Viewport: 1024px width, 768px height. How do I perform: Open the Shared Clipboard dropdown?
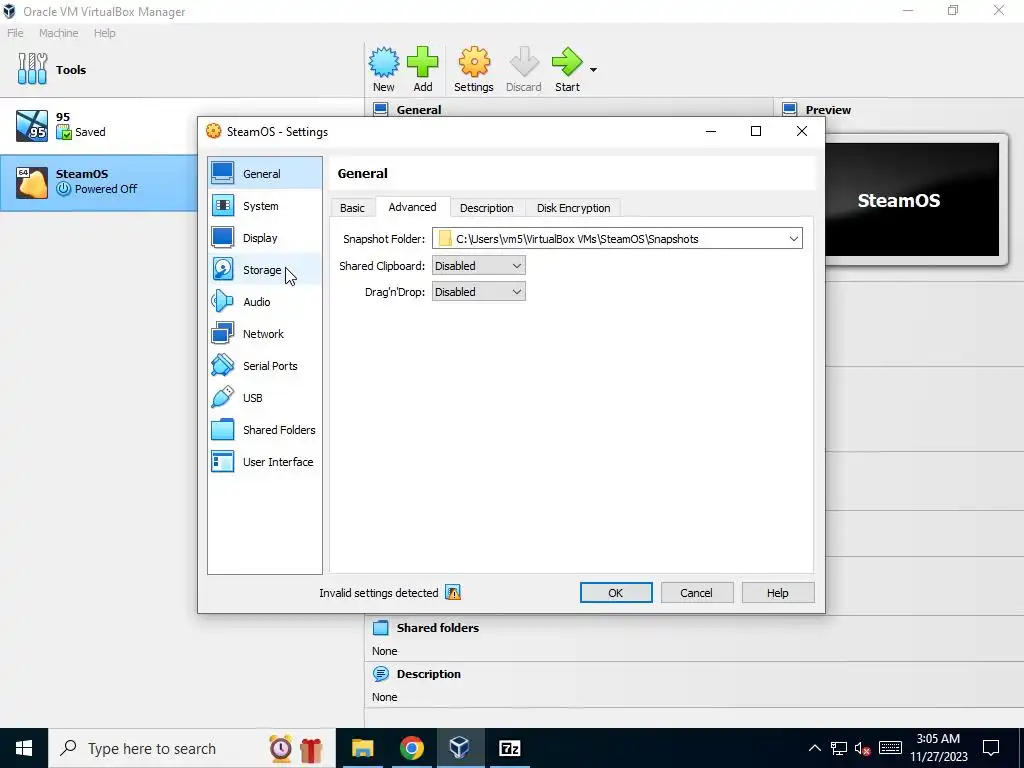[479, 266]
